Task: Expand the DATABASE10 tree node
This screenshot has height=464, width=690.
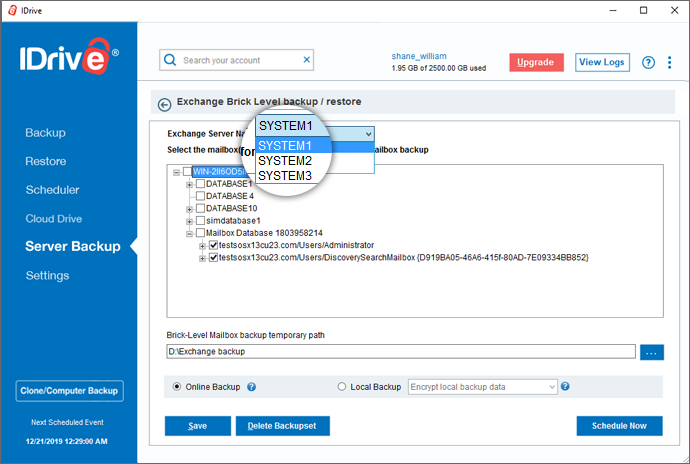Action: (189, 209)
